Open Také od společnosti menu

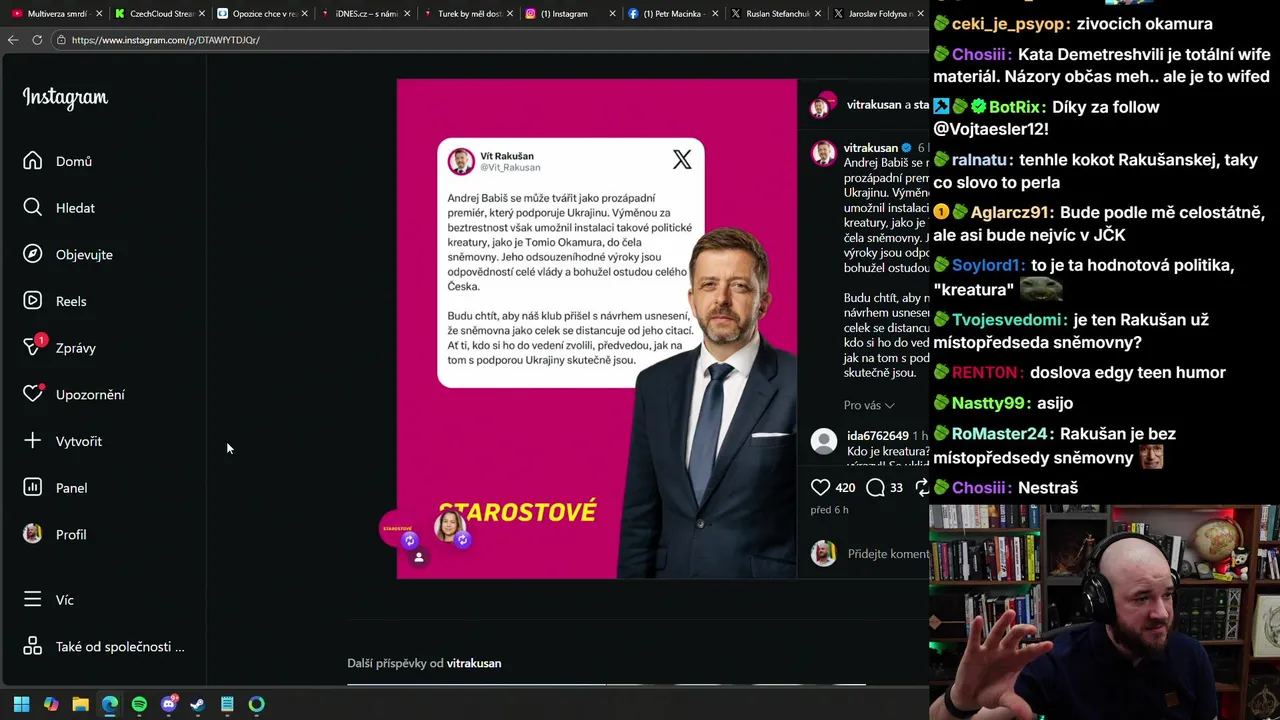[104, 646]
